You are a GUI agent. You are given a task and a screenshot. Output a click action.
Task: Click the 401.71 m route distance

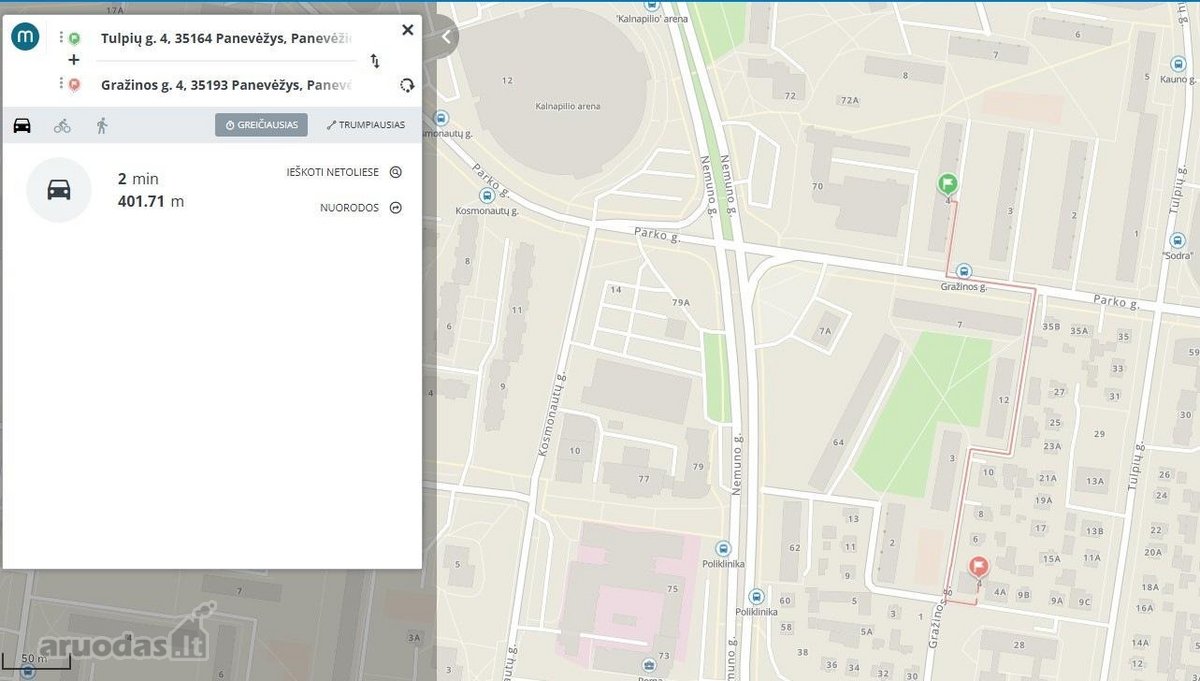pos(151,201)
